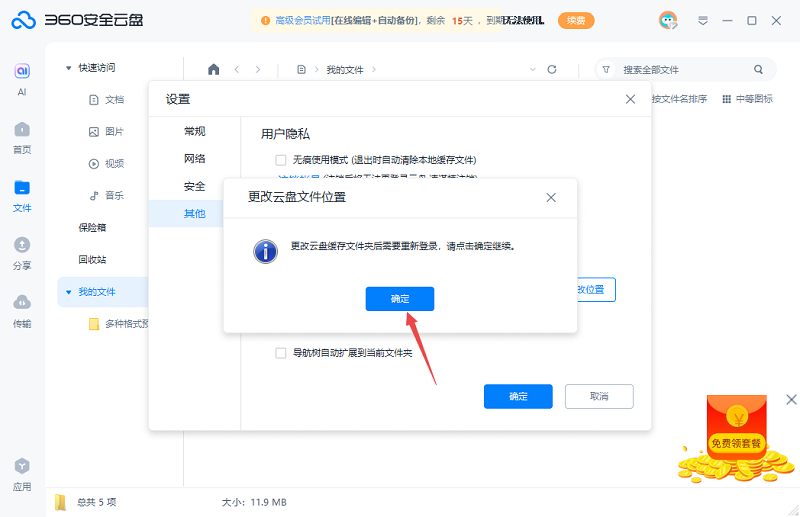
Task: Click 确定 button in the 设置 dialog
Action: (x=518, y=397)
